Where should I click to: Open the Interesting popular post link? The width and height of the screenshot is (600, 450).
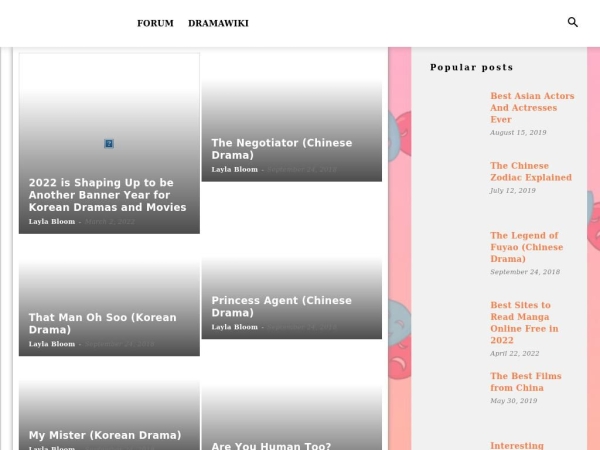[517, 445]
